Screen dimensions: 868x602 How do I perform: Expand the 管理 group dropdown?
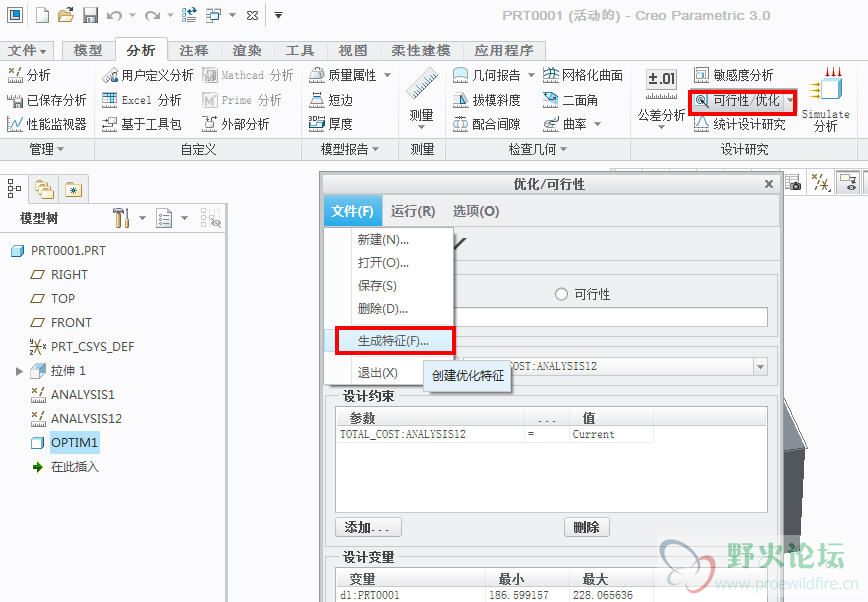46,149
